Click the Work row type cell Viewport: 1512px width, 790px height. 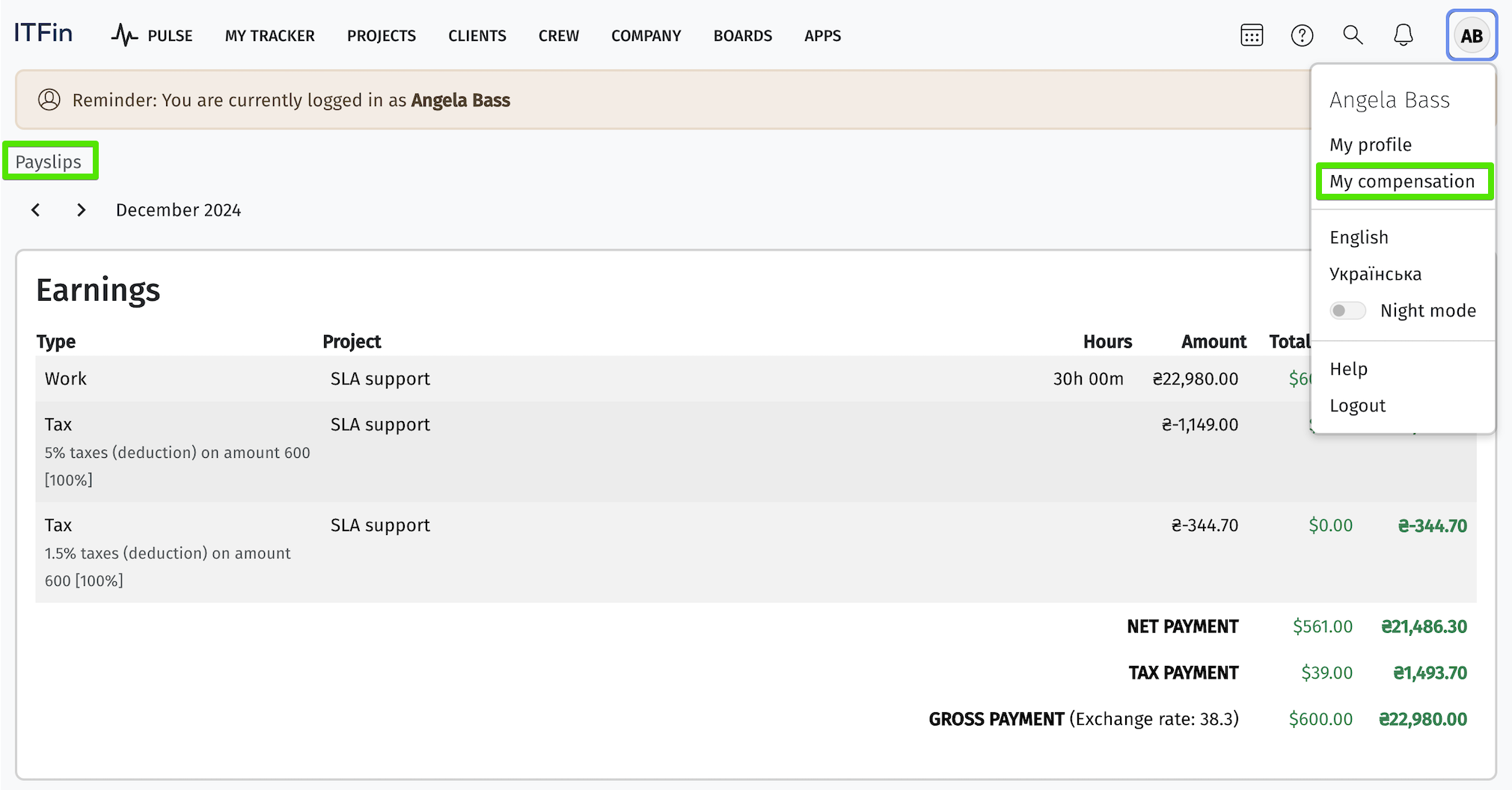click(x=66, y=379)
